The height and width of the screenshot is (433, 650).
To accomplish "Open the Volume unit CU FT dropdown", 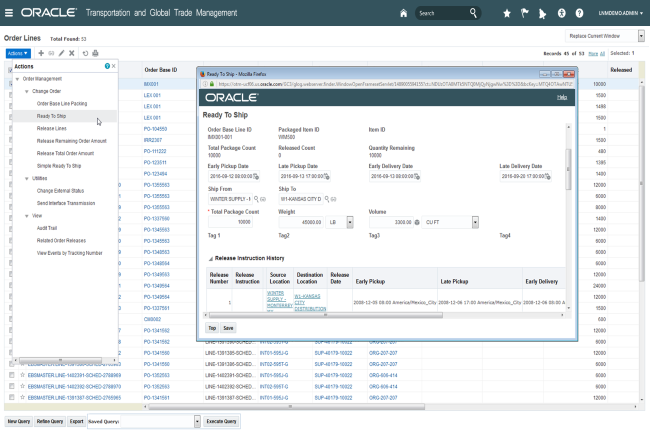I will pyautogui.click(x=475, y=223).
